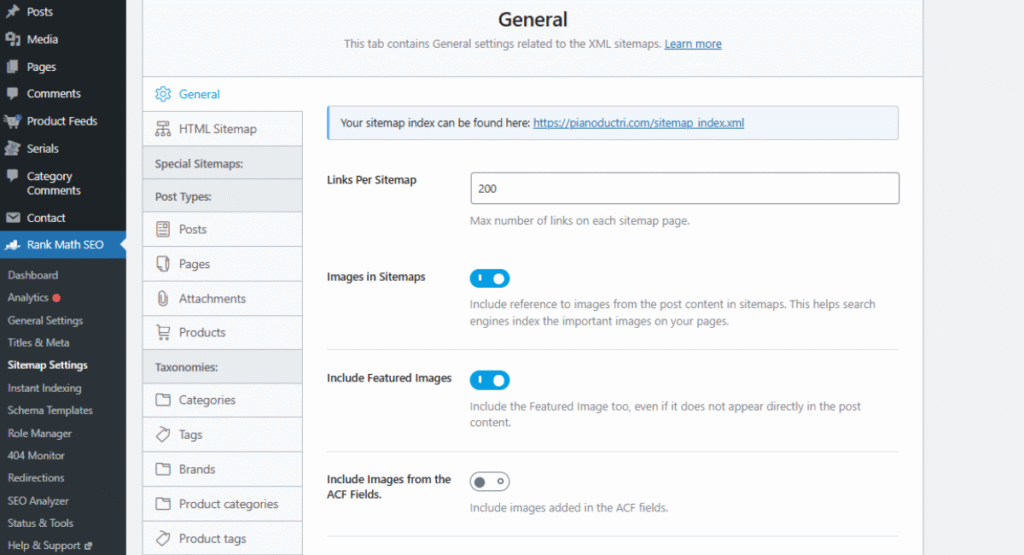
Task: Click the tag icon next to Tags
Action: [163, 434]
